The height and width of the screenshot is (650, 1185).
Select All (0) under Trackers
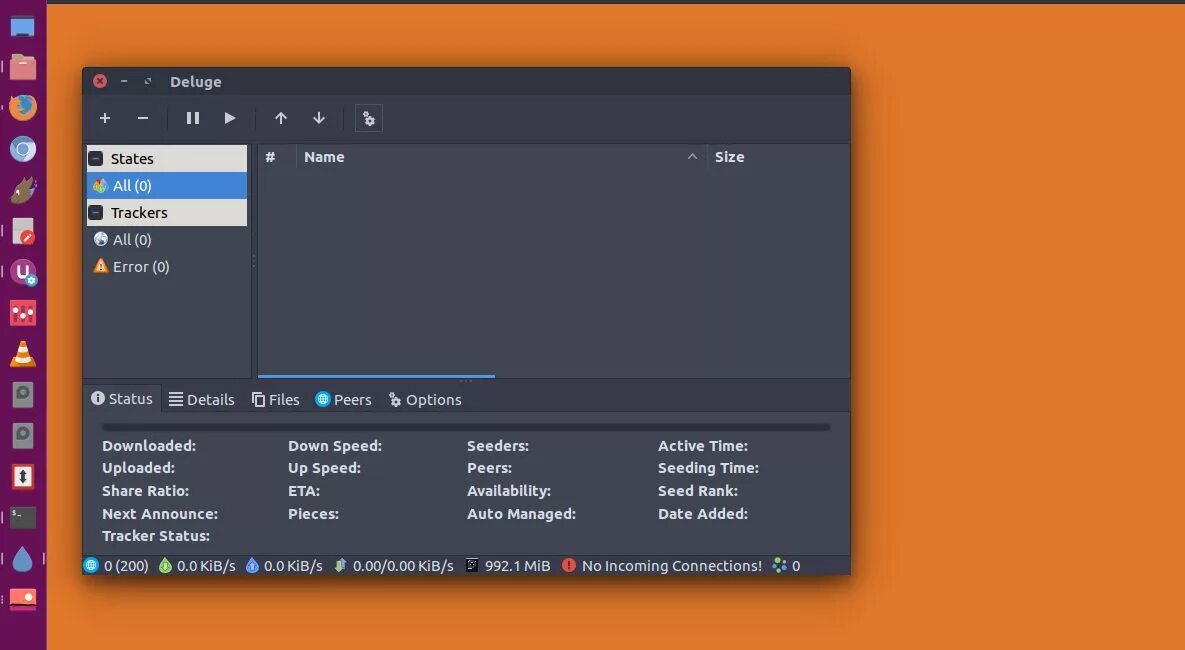coord(167,240)
